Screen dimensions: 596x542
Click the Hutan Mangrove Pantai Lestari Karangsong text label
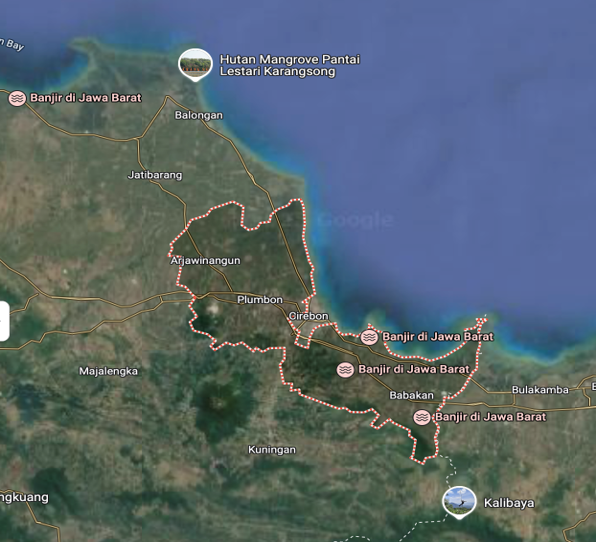290,65
